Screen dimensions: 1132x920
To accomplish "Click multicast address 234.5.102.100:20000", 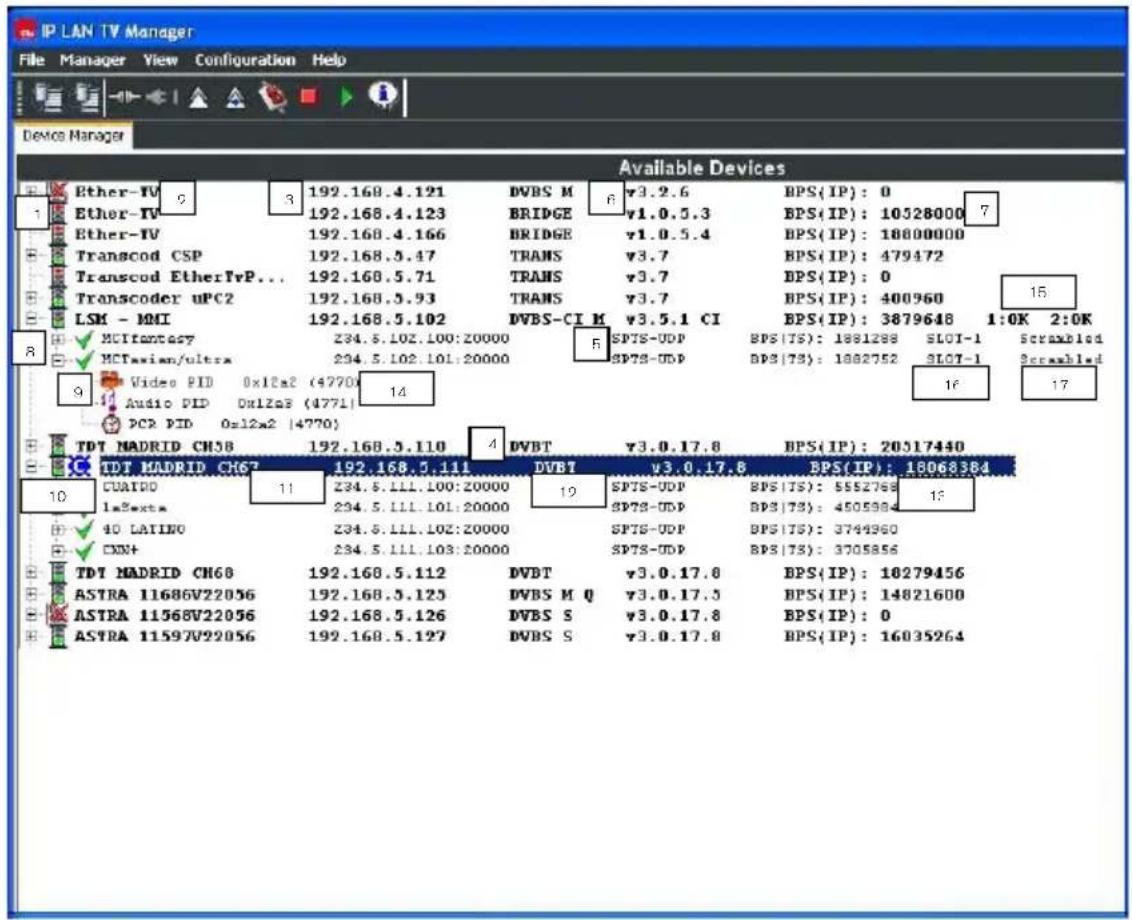I will 422,339.
